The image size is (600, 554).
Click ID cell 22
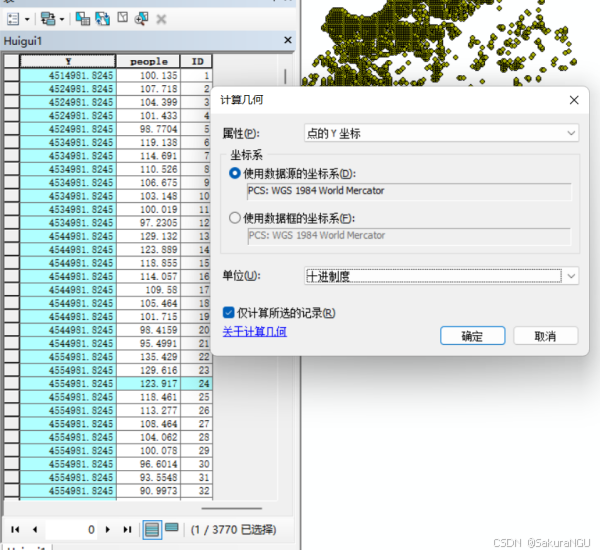click(x=196, y=357)
